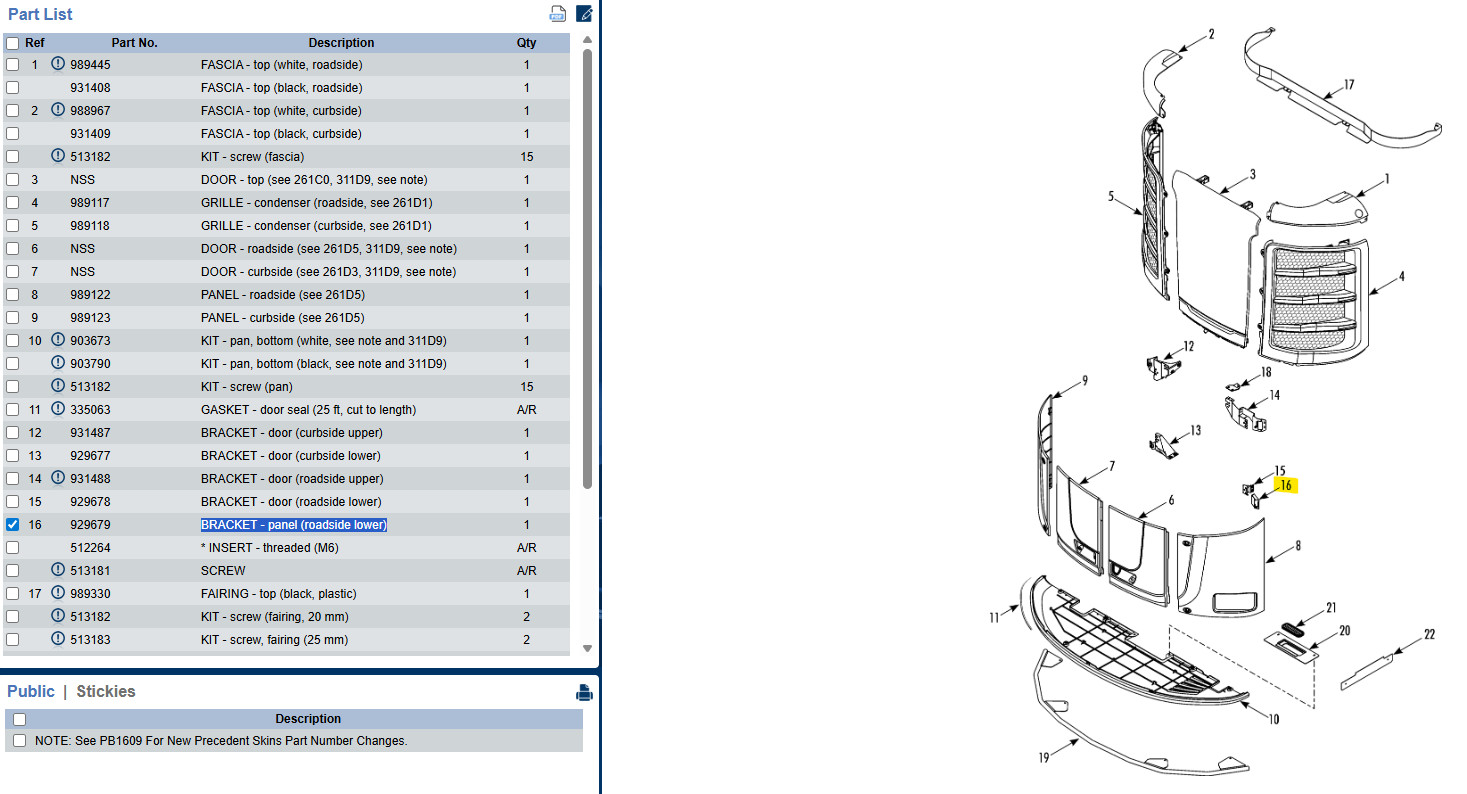Check the box for INSERT - threaded 512264
The height and width of the screenshot is (794, 1467).
coord(12,547)
